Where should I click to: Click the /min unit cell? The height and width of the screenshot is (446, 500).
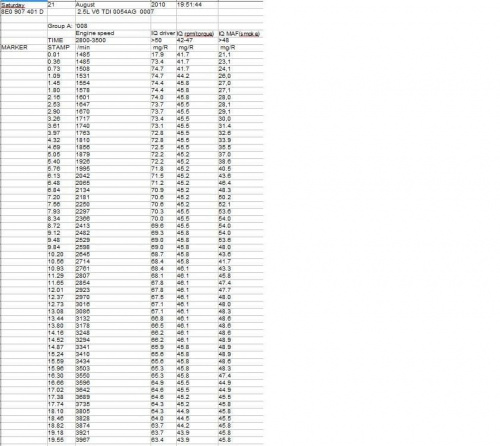[x=113, y=47]
